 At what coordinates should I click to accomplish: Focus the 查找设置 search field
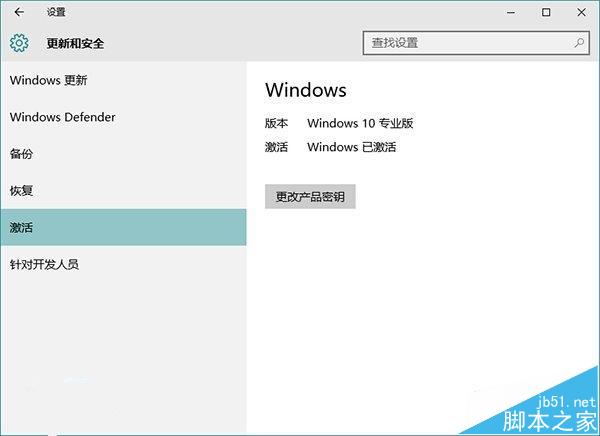476,43
